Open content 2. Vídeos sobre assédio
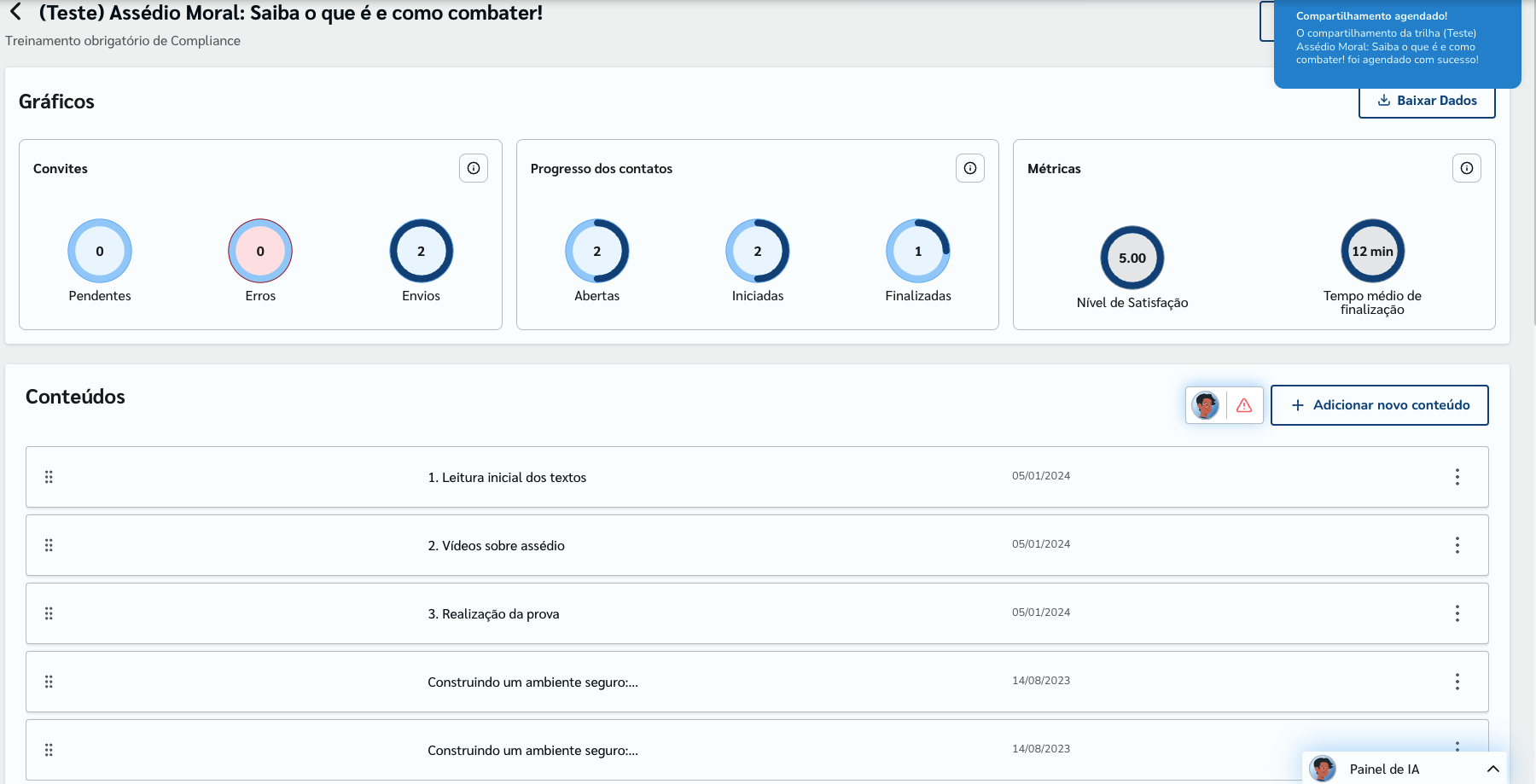Image resolution: width=1536 pixels, height=784 pixels. pos(496,546)
